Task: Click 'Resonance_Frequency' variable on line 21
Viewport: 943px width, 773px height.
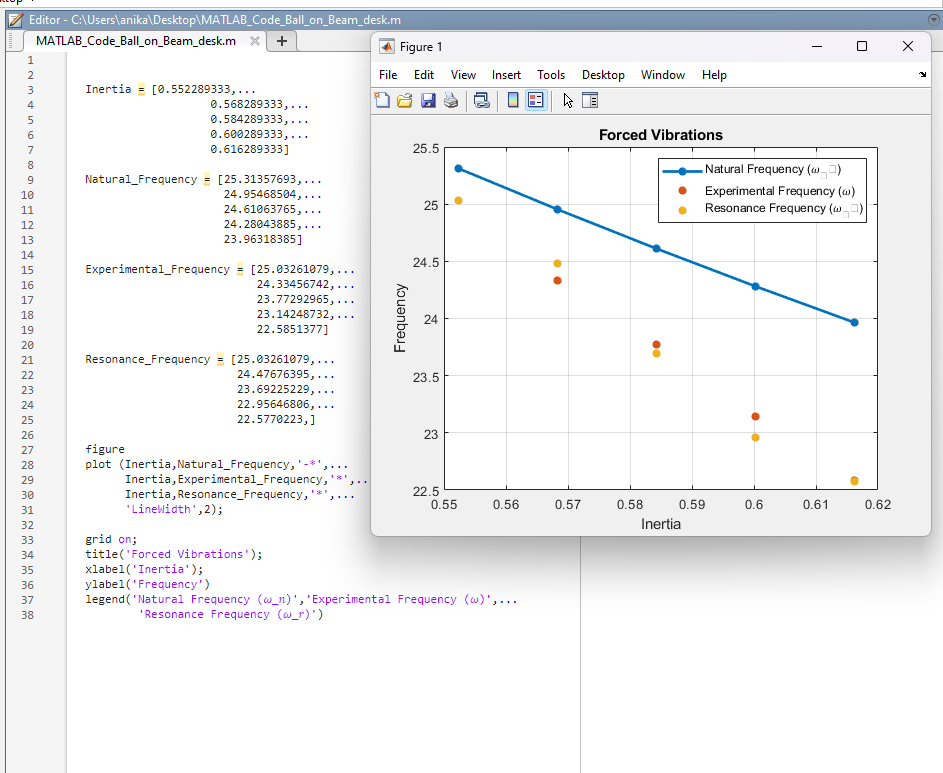Action: pyautogui.click(x=147, y=359)
